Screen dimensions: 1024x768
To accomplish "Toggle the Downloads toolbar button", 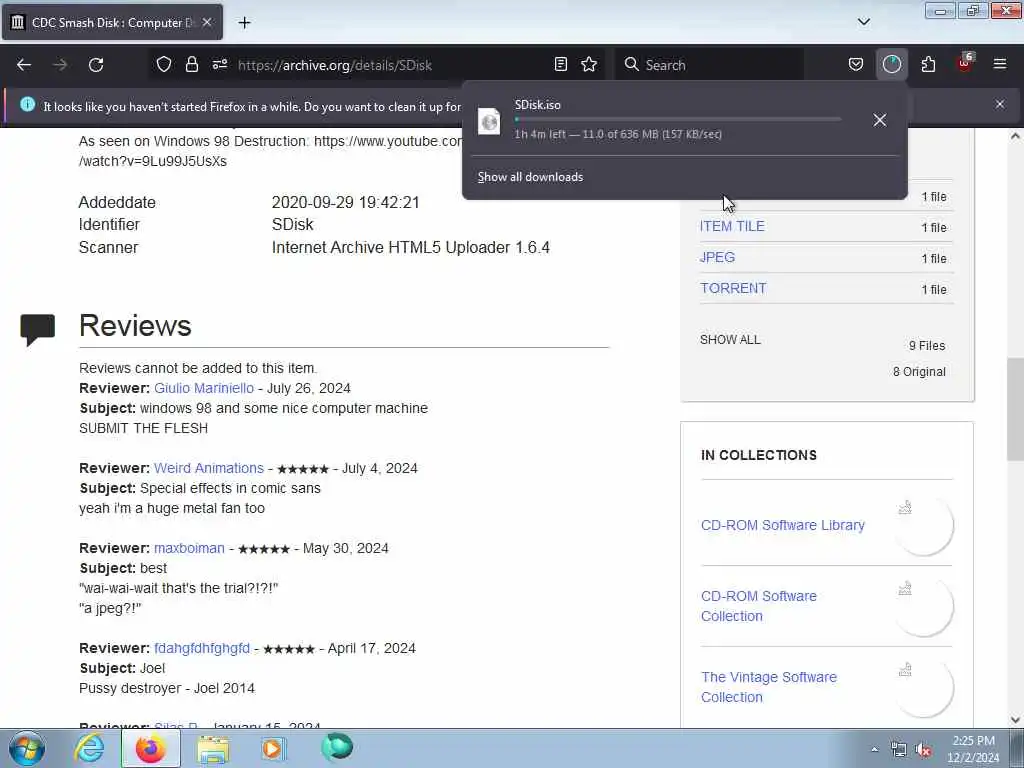I will tap(891, 64).
